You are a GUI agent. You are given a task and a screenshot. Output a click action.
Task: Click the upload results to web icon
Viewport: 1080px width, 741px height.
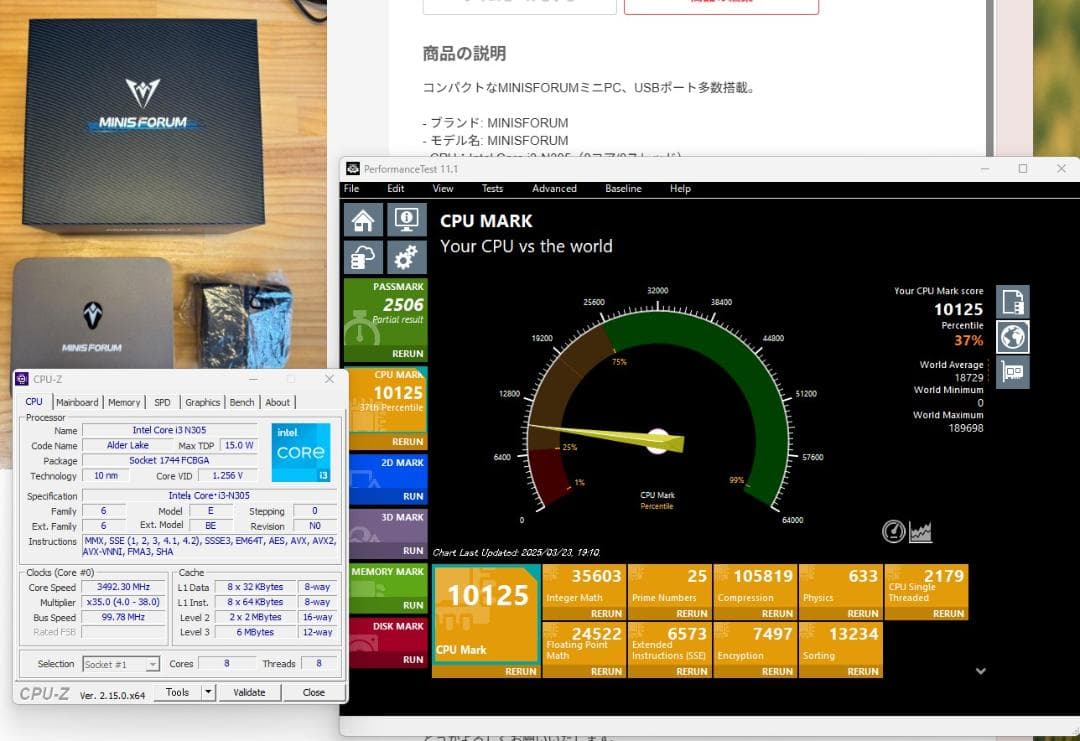tap(363, 257)
